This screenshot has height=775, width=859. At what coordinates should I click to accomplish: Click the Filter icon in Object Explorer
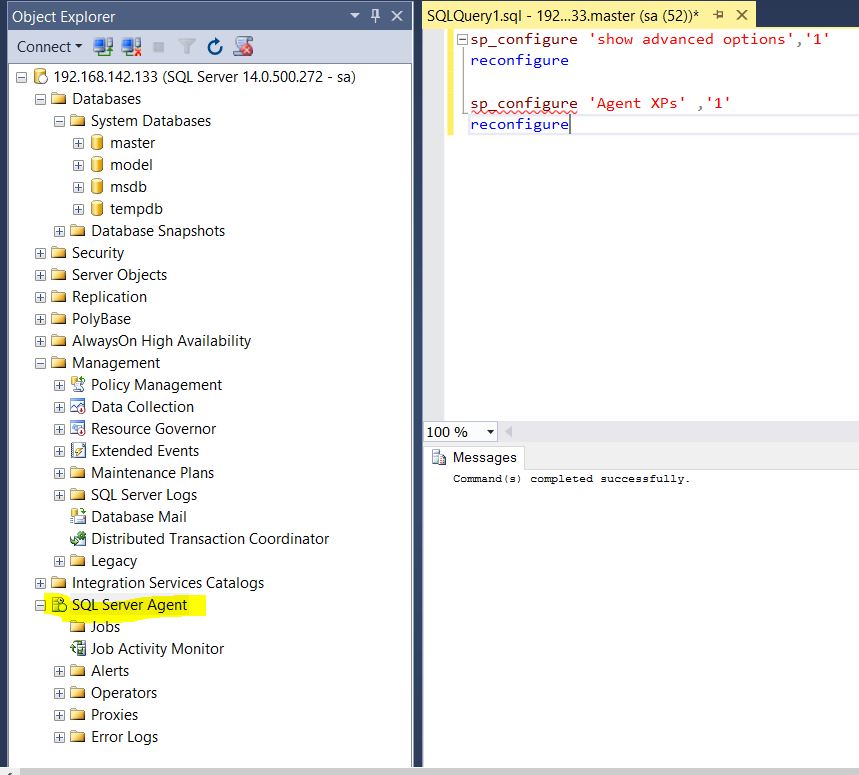point(187,47)
